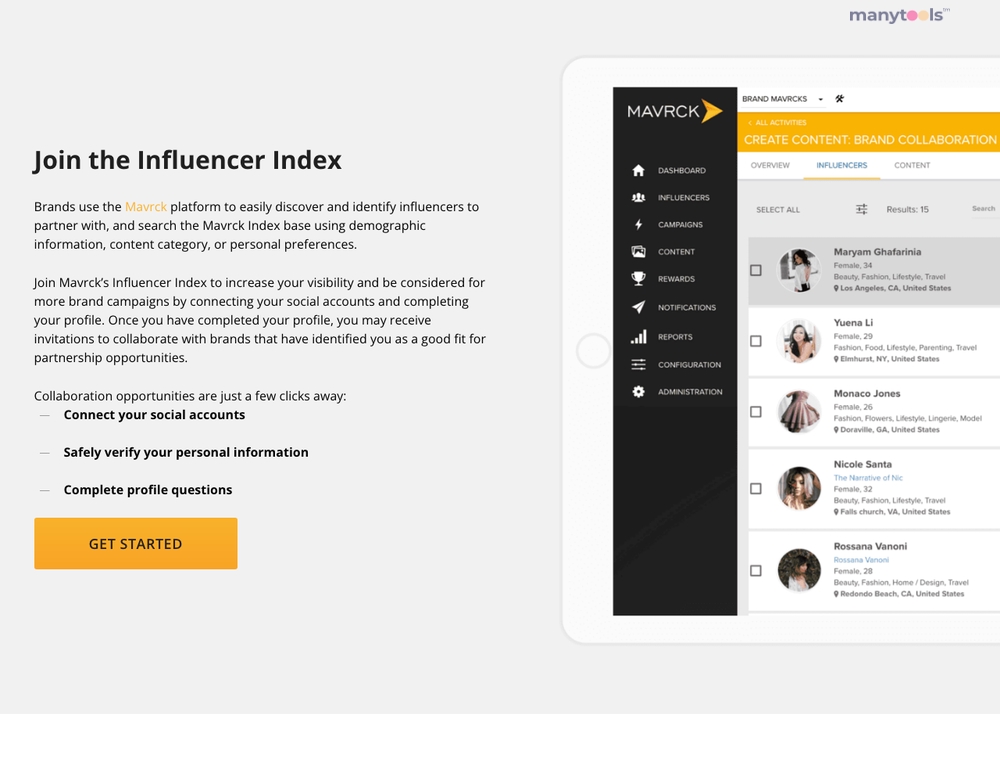Click the Get Started button
The height and width of the screenshot is (757, 1000).
tap(136, 543)
